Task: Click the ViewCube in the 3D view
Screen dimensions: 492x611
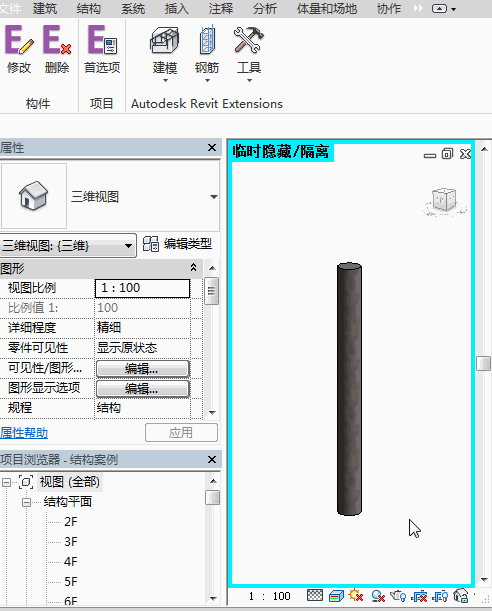Action: click(x=444, y=201)
